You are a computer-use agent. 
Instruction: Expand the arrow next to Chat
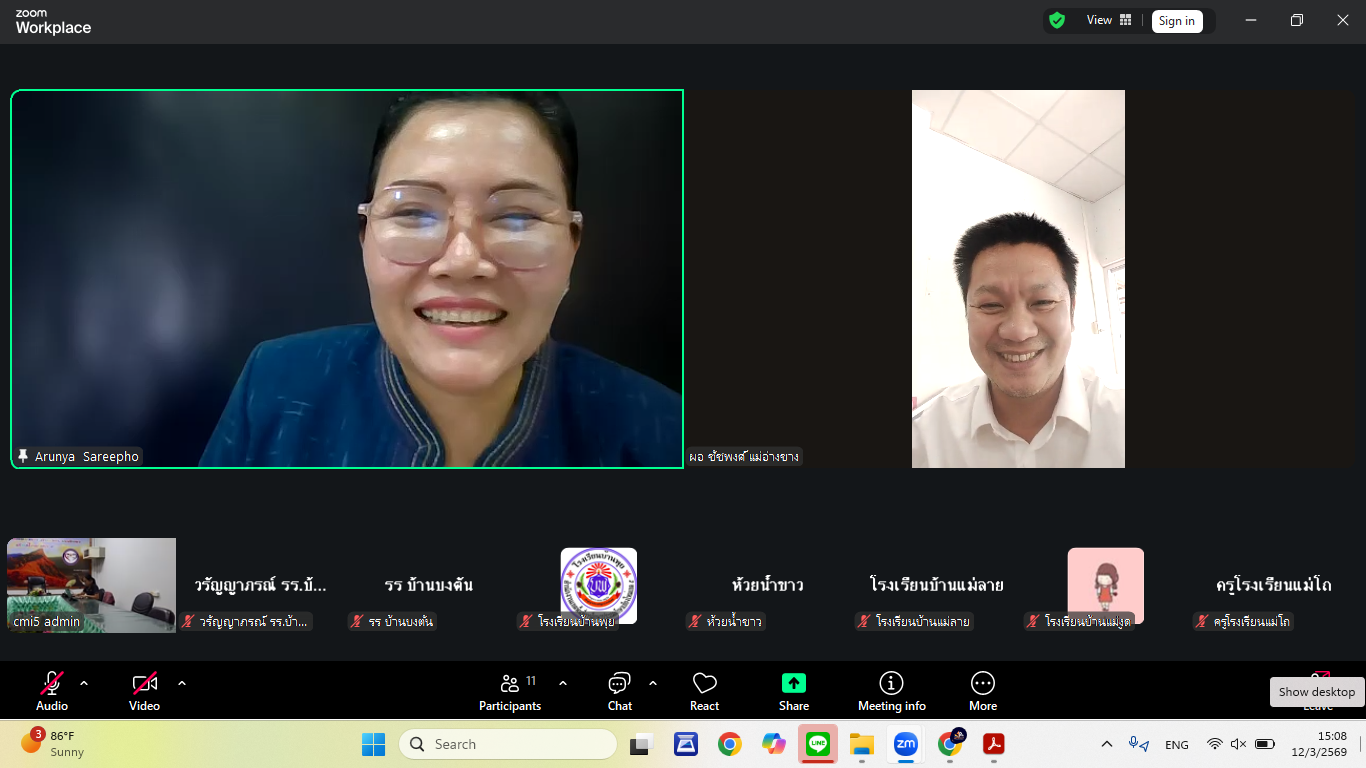tap(653, 683)
